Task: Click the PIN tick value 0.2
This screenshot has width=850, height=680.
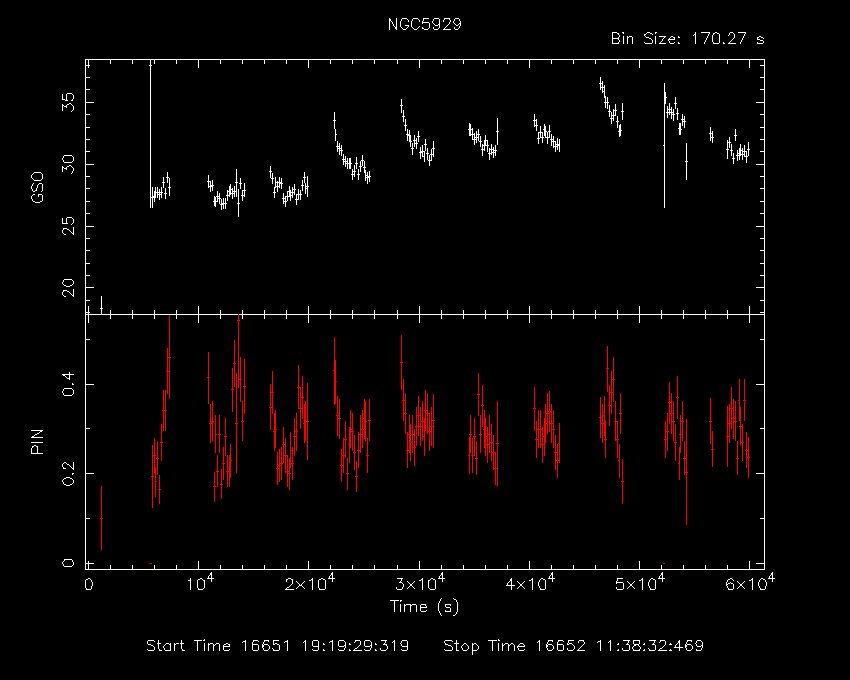Action: pyautogui.click(x=69, y=473)
